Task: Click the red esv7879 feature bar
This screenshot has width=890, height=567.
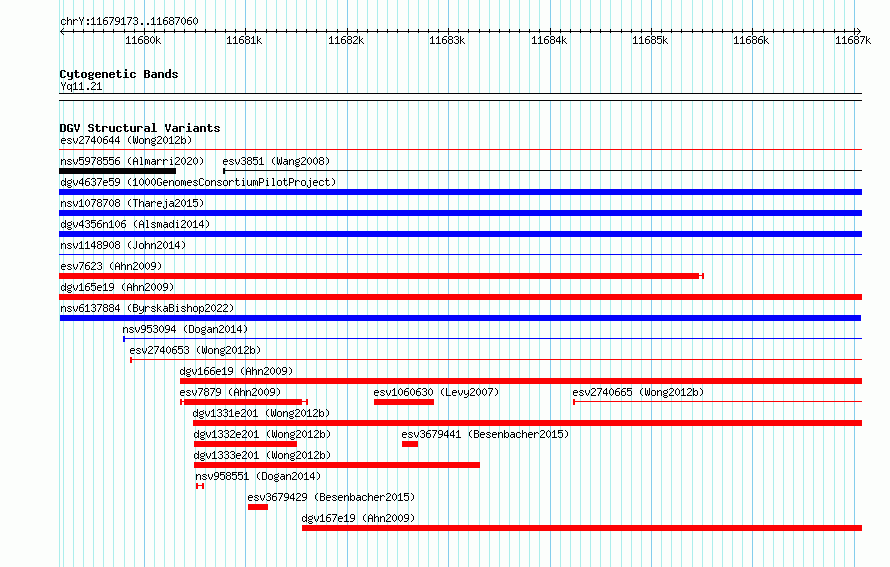Action: (x=244, y=402)
